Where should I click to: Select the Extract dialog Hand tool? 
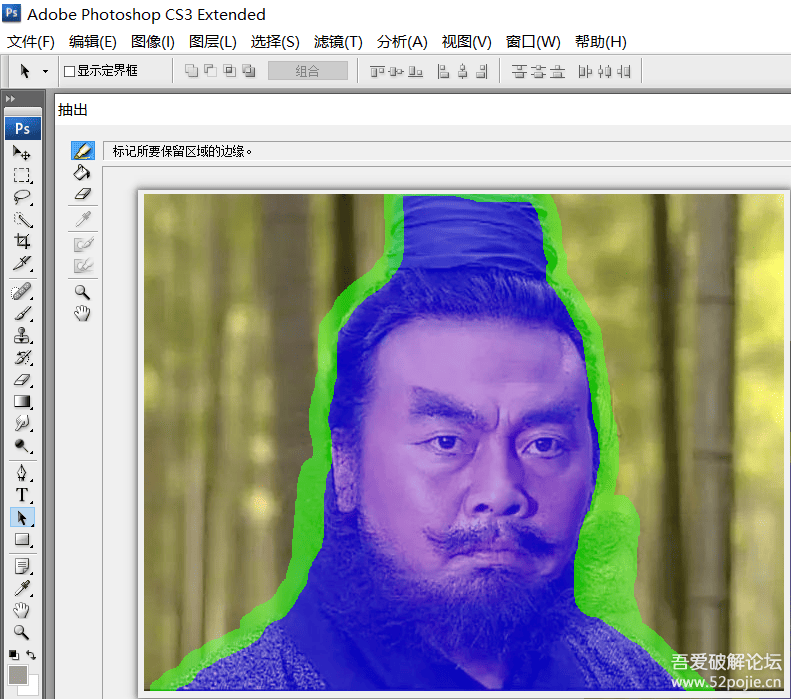(82, 313)
